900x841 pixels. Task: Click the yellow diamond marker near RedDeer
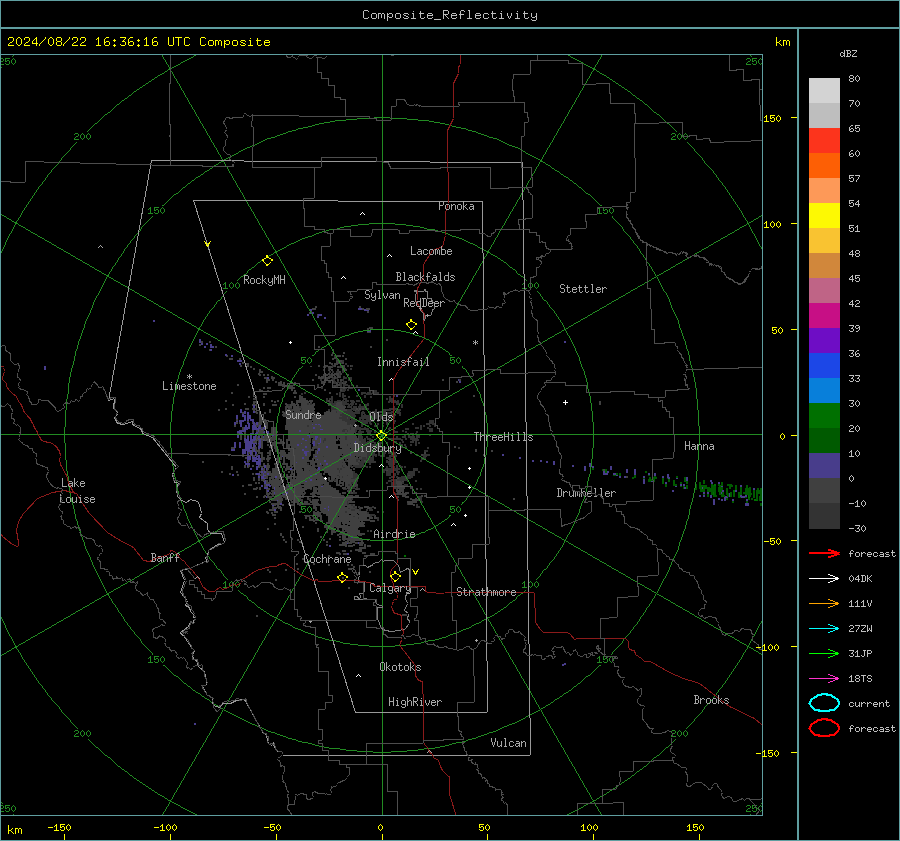[x=411, y=325]
